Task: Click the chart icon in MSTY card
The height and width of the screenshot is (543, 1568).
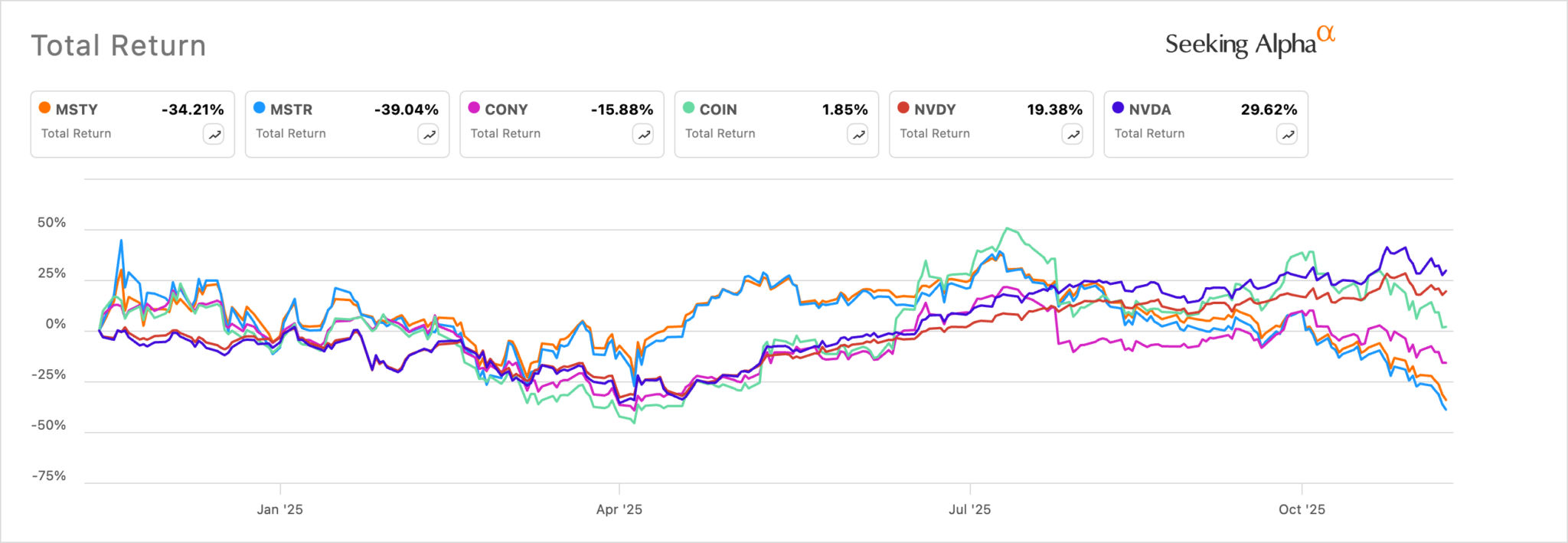Action: pos(214,135)
